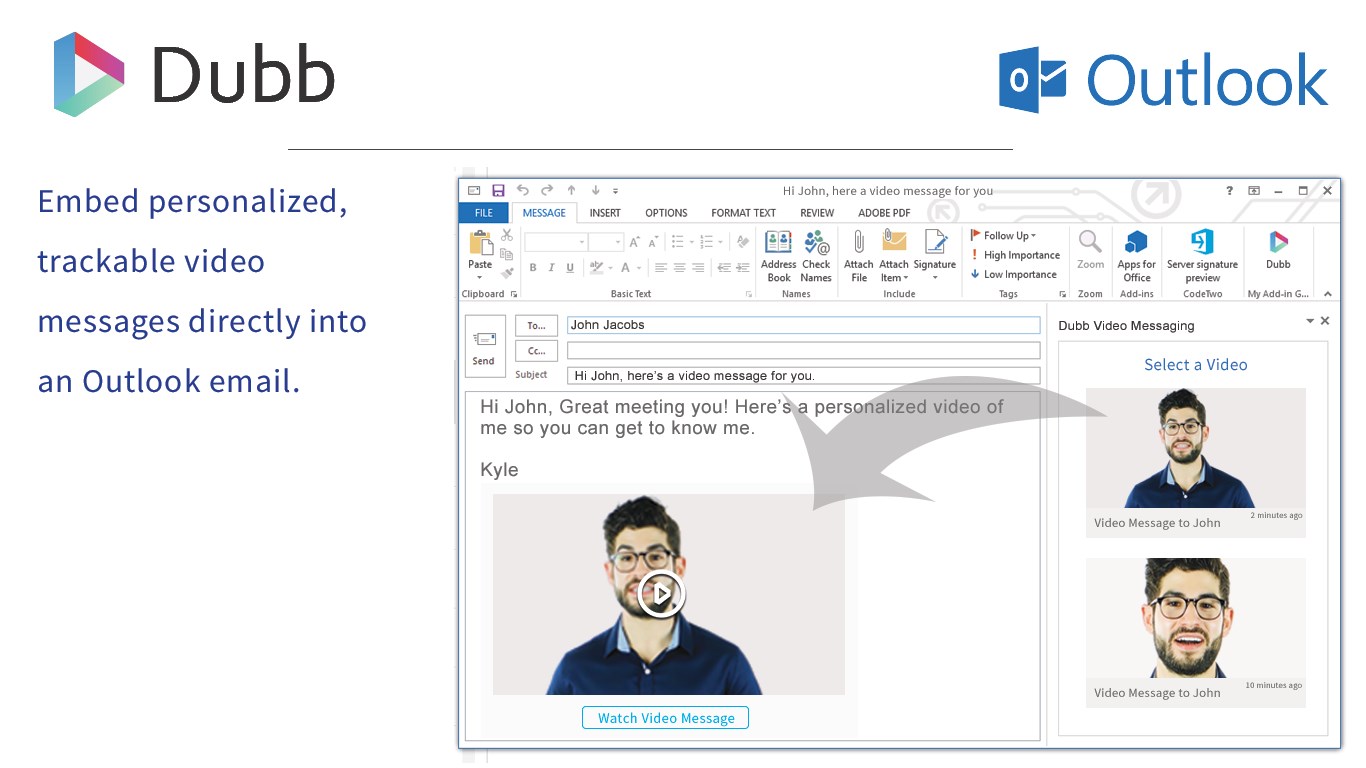The height and width of the screenshot is (768, 1366).
Task: Open Server signature preview
Action: tap(1202, 256)
